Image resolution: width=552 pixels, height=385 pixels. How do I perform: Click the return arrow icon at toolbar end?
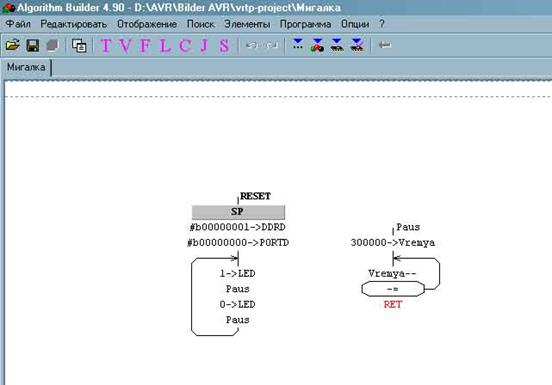coord(384,45)
